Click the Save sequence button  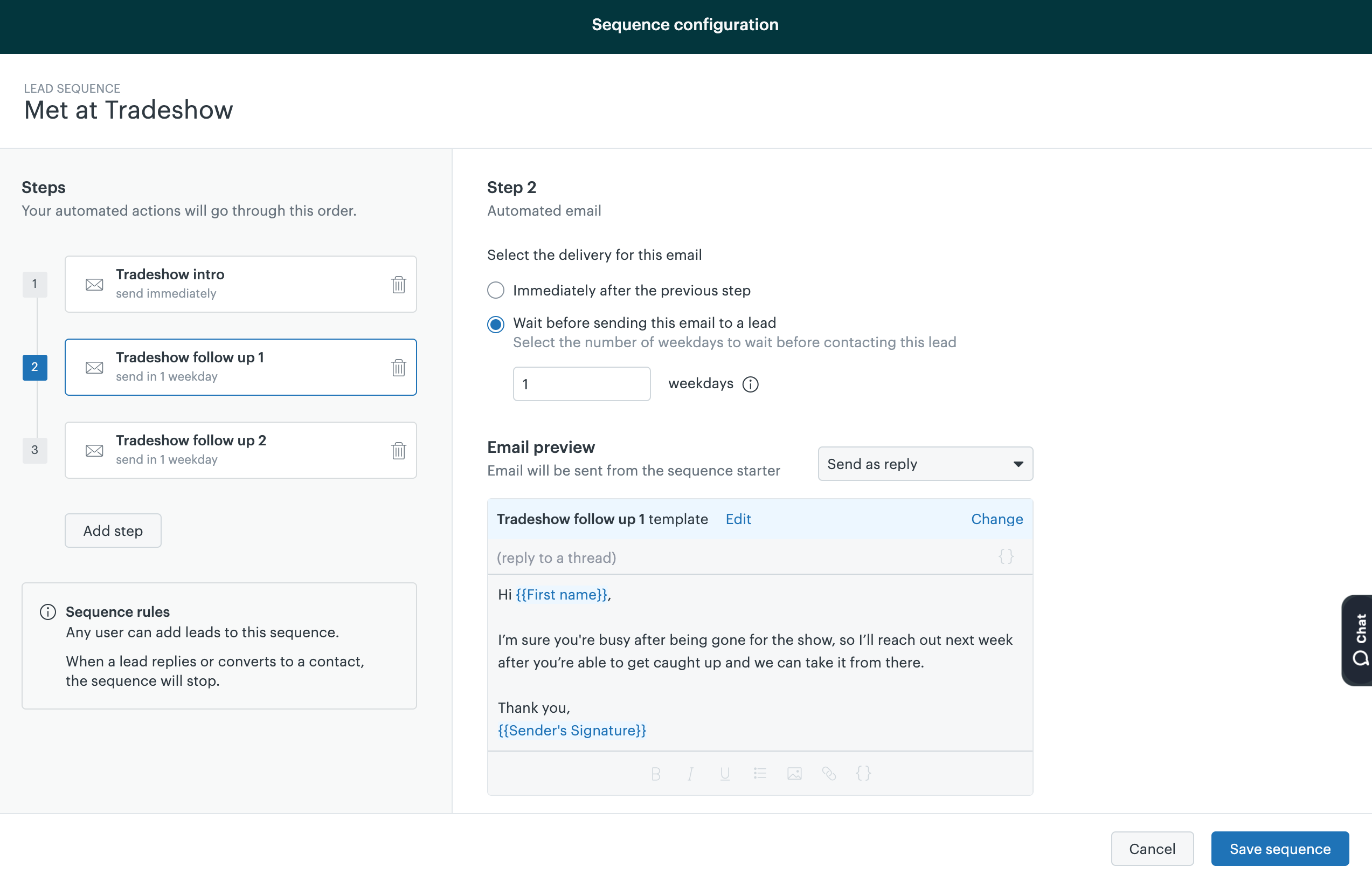click(1281, 849)
